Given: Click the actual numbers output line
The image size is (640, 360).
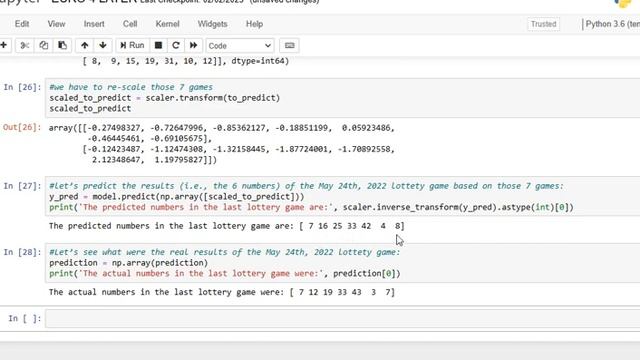Looking at the screenshot, I should click(x=222, y=292).
